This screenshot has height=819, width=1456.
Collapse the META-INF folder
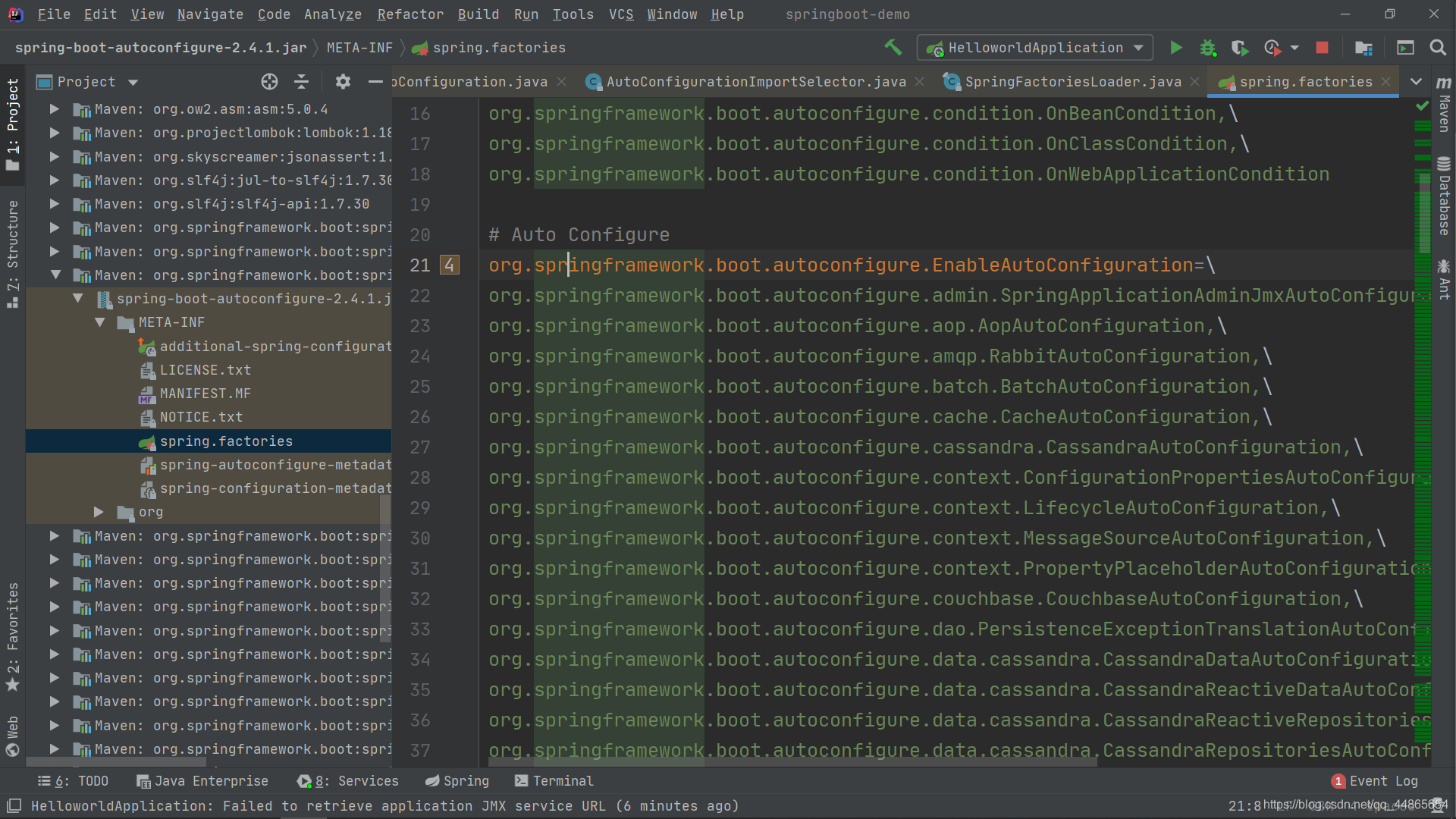point(99,322)
